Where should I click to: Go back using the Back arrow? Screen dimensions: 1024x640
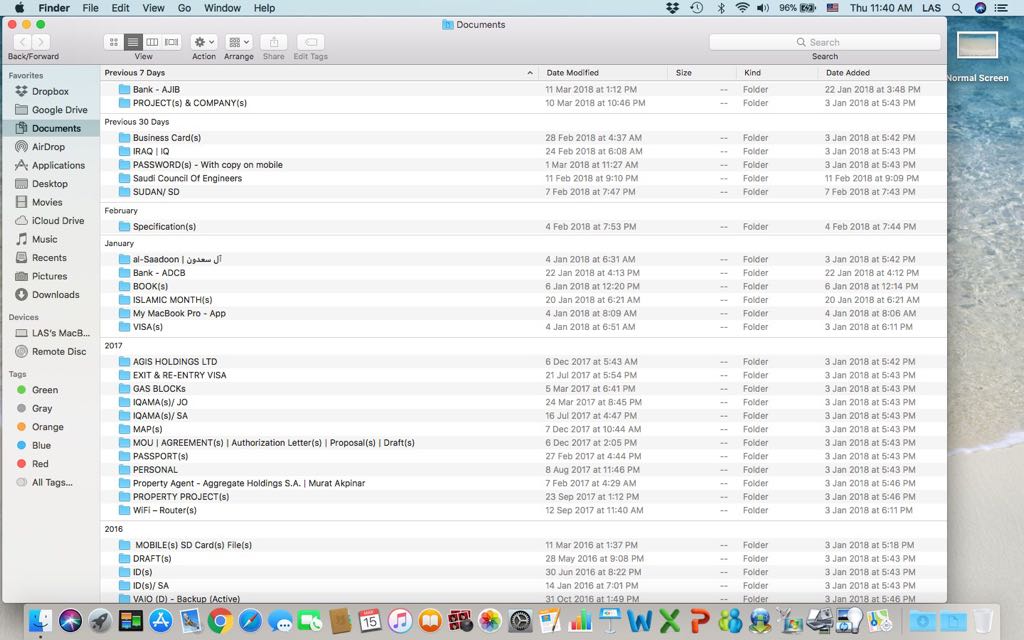pos(22,42)
